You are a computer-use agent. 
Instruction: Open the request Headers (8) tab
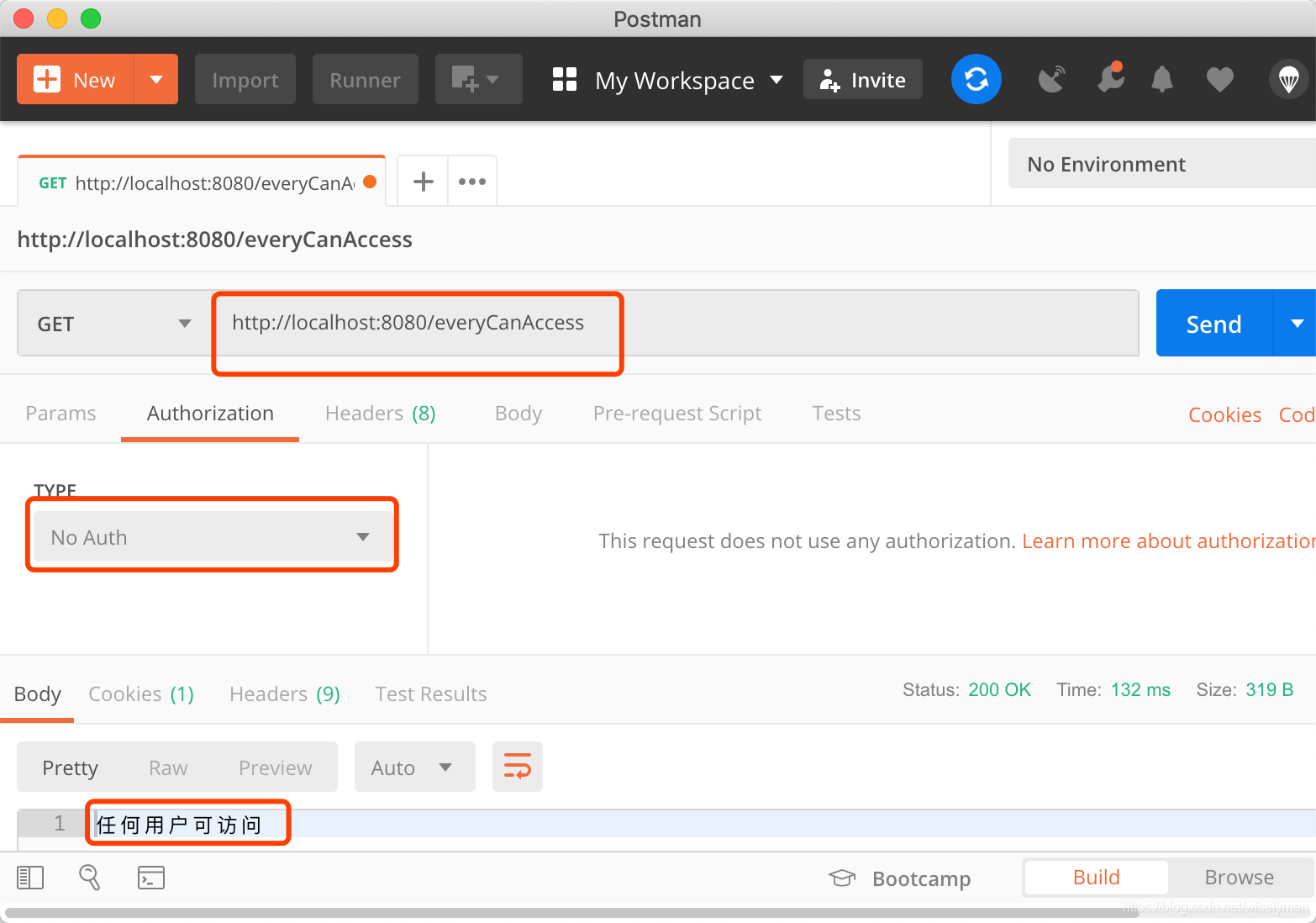click(380, 414)
